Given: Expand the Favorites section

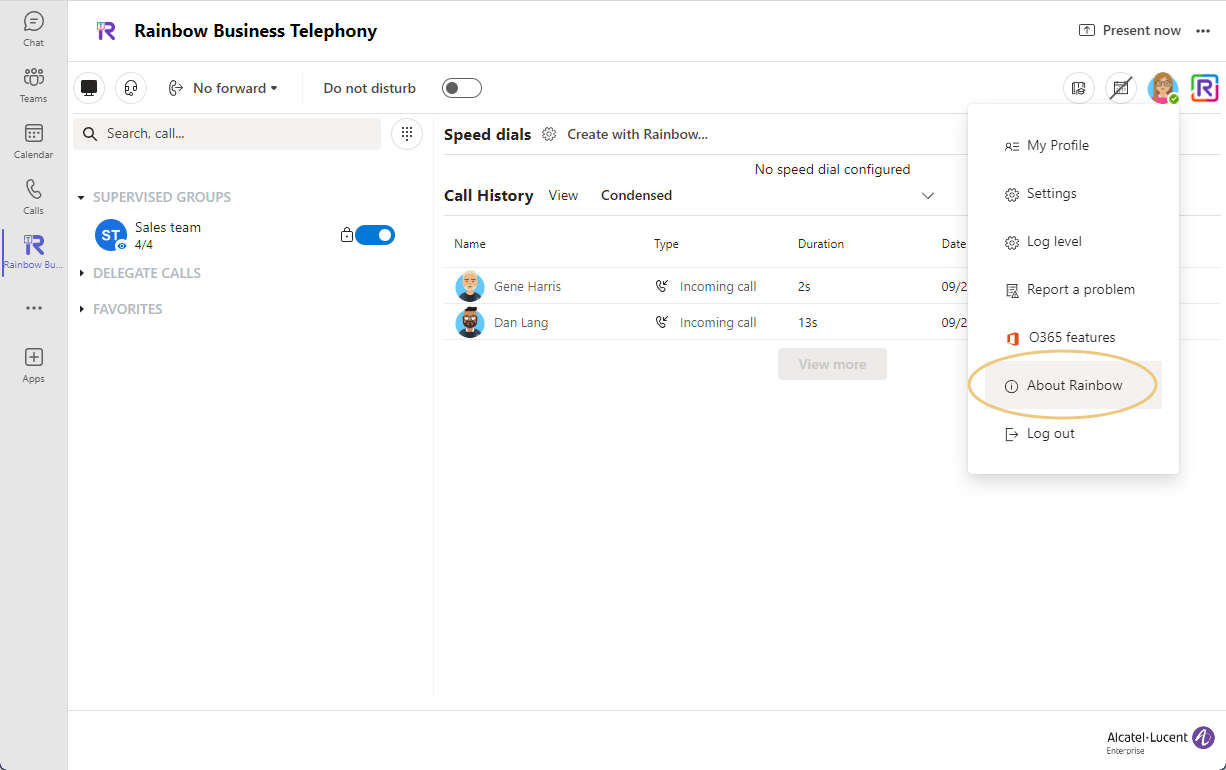Looking at the screenshot, I should point(127,309).
